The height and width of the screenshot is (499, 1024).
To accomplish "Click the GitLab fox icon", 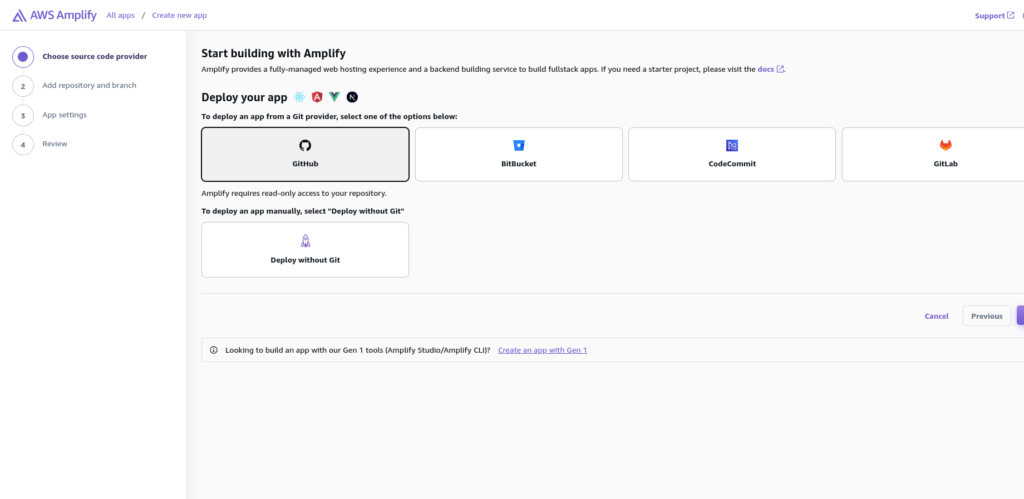I will pyautogui.click(x=945, y=146).
